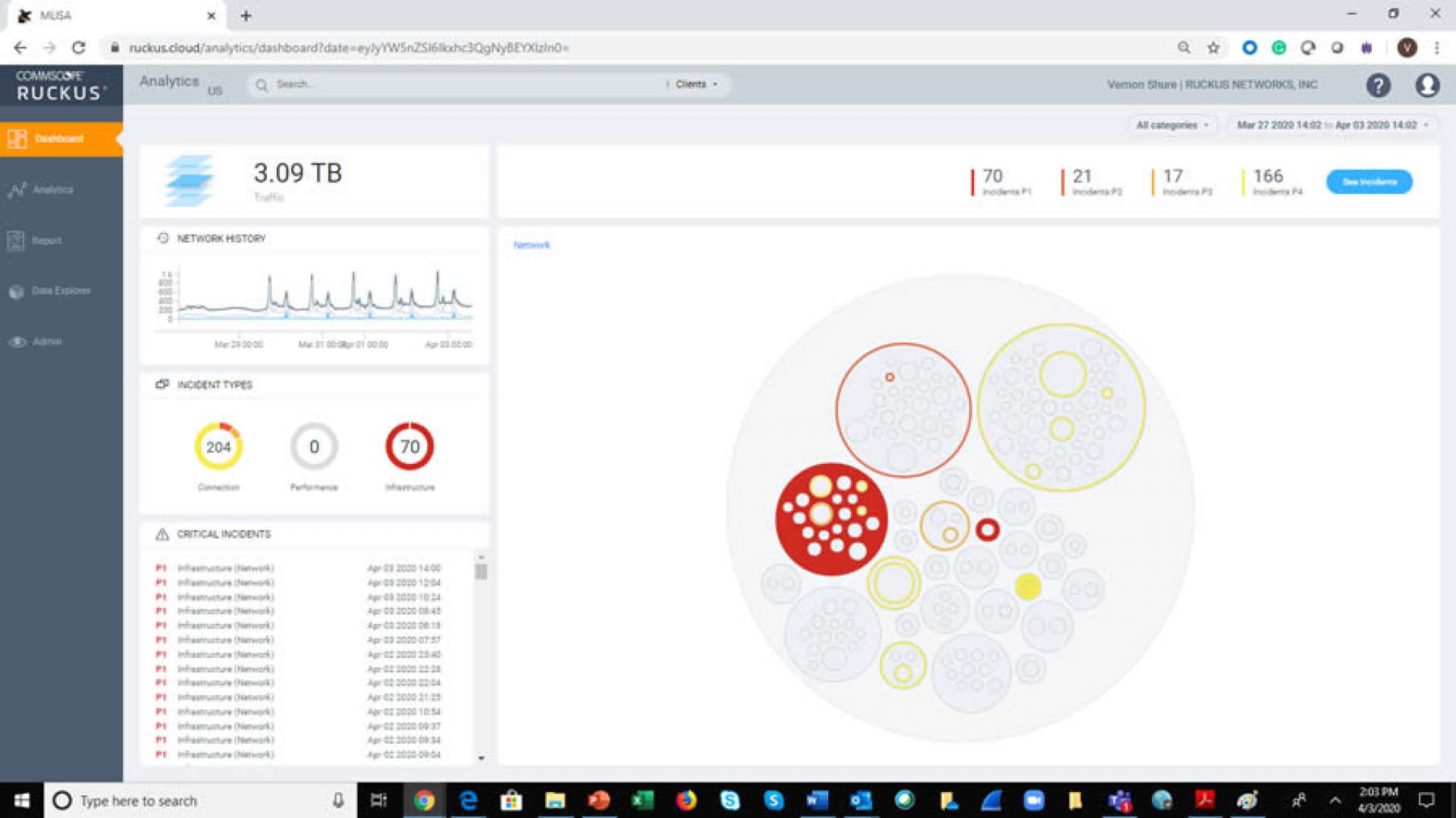Image resolution: width=1456 pixels, height=818 pixels.
Task: Open the user profile account icon
Action: [x=1427, y=85]
